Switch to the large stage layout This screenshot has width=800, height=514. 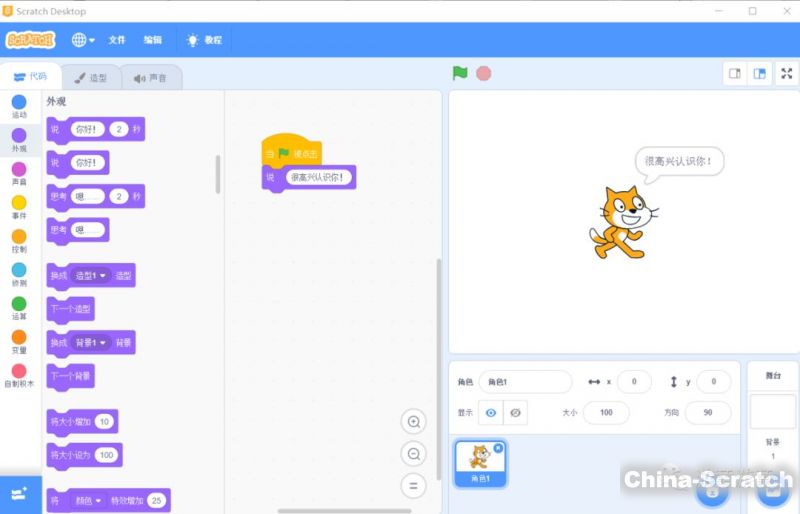(x=760, y=73)
